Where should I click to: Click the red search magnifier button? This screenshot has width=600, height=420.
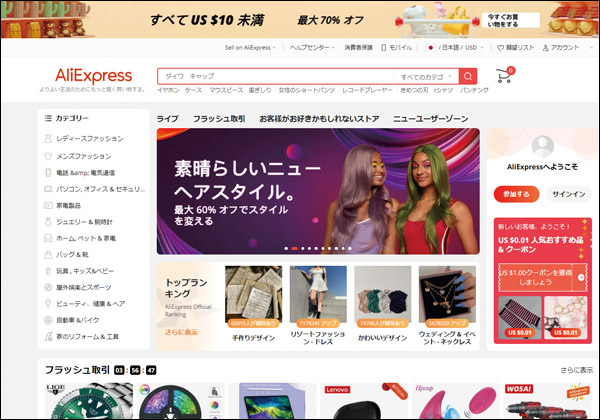click(x=468, y=76)
